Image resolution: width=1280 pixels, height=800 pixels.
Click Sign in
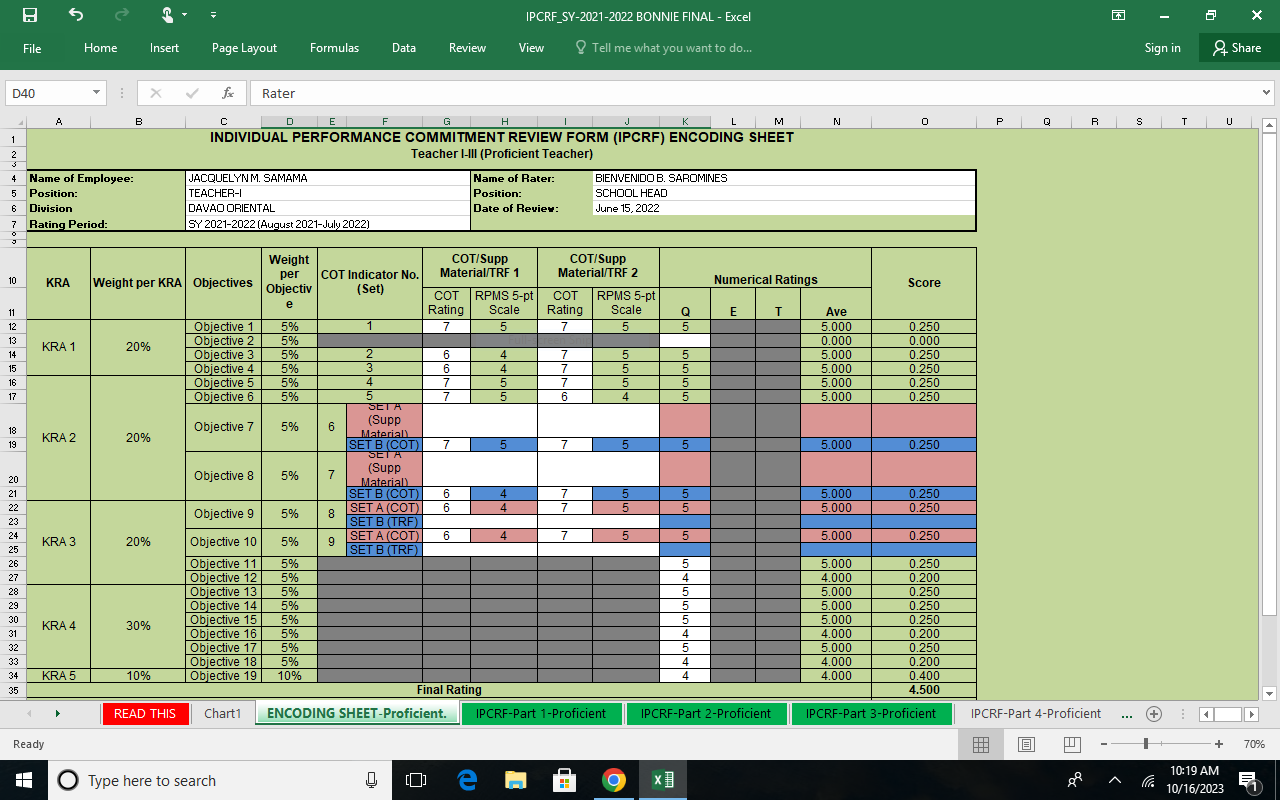tap(1162, 48)
